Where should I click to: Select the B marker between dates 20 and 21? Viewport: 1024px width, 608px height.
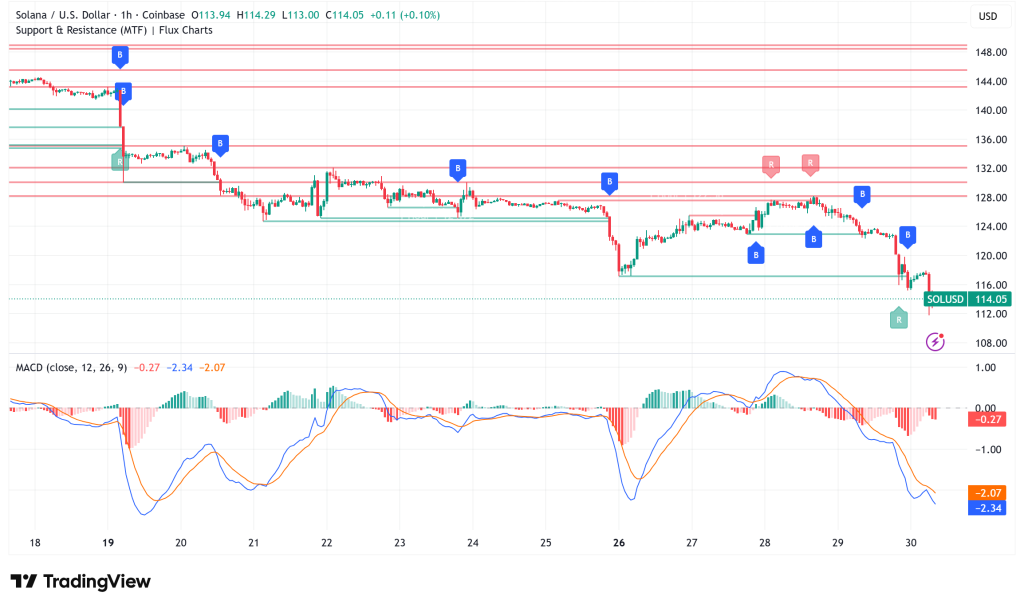(x=220, y=144)
